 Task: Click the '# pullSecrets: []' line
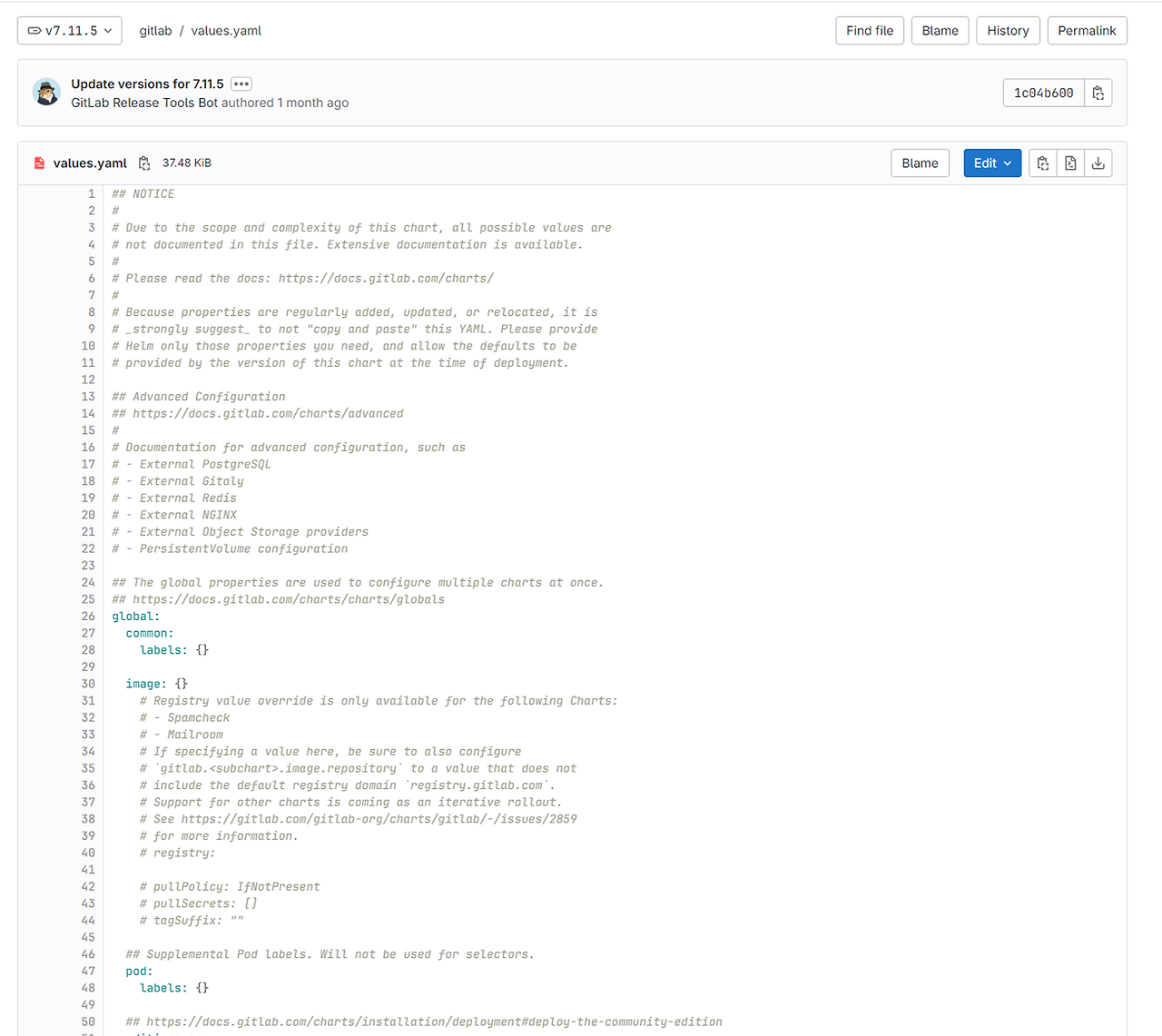click(199, 903)
